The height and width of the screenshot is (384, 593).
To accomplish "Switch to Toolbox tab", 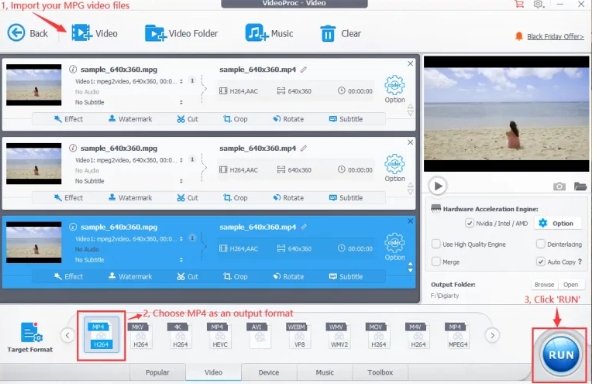I will (x=380, y=372).
